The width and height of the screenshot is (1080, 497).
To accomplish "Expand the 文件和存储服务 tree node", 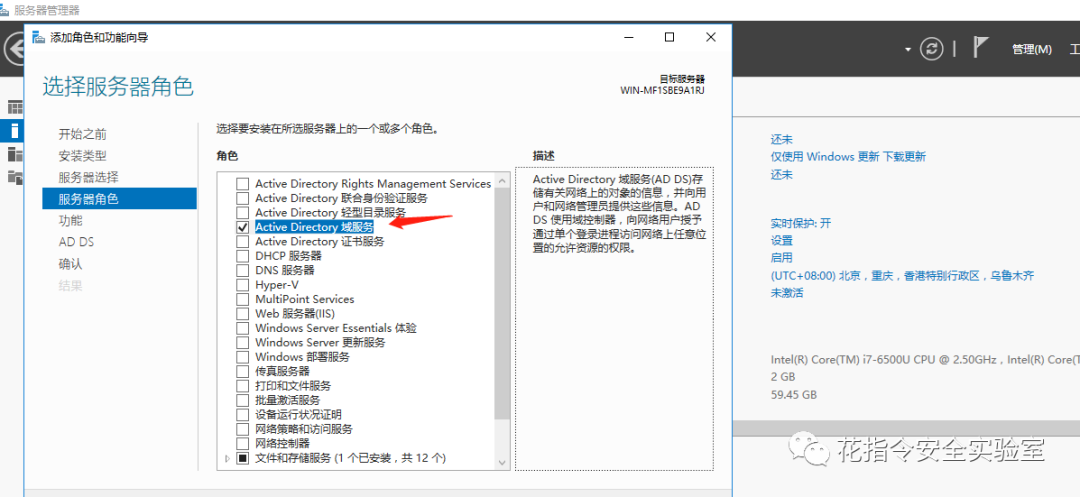I will point(227,458).
